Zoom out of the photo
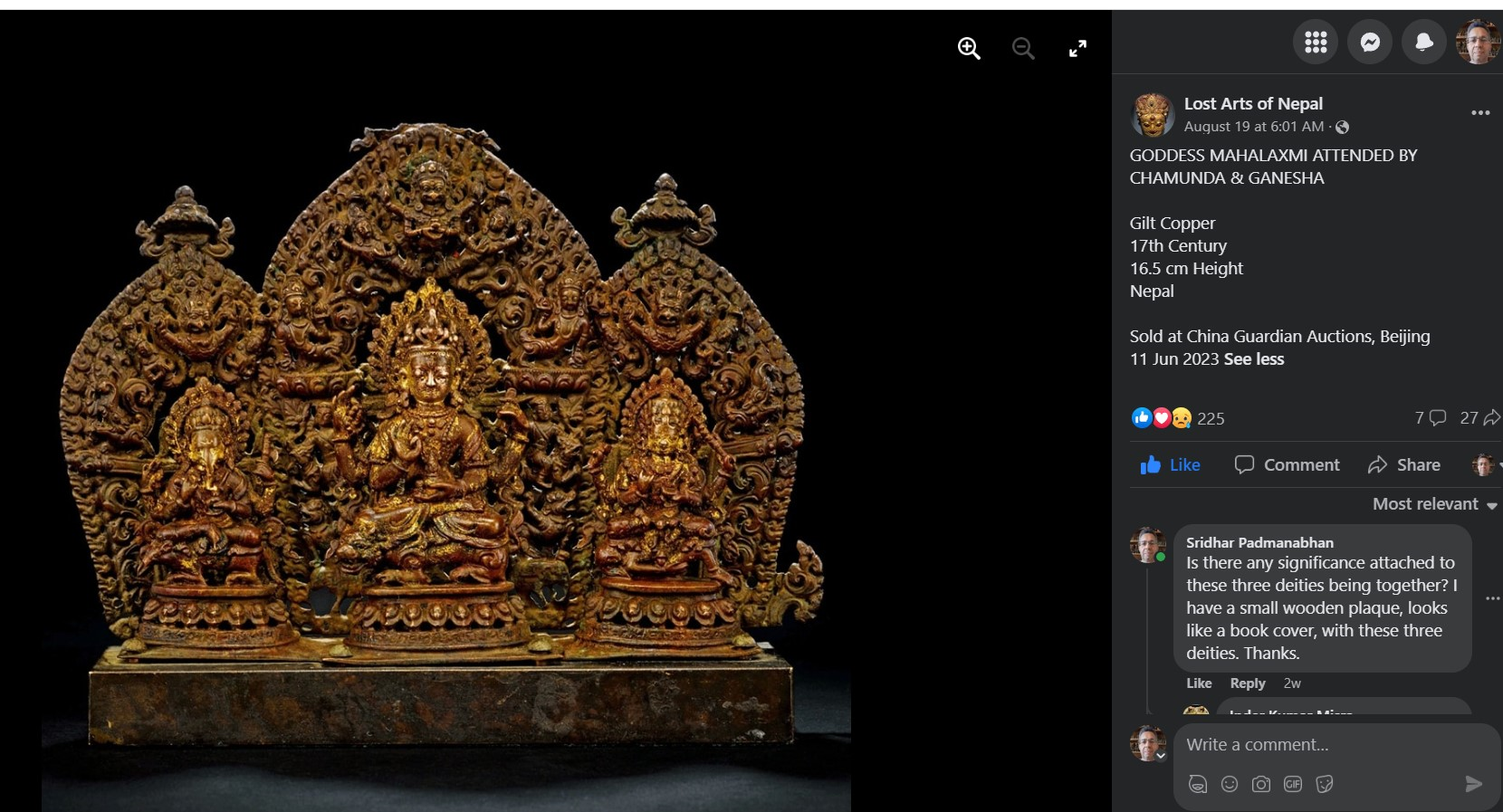This screenshot has height=812, width=1503. 1023,49
